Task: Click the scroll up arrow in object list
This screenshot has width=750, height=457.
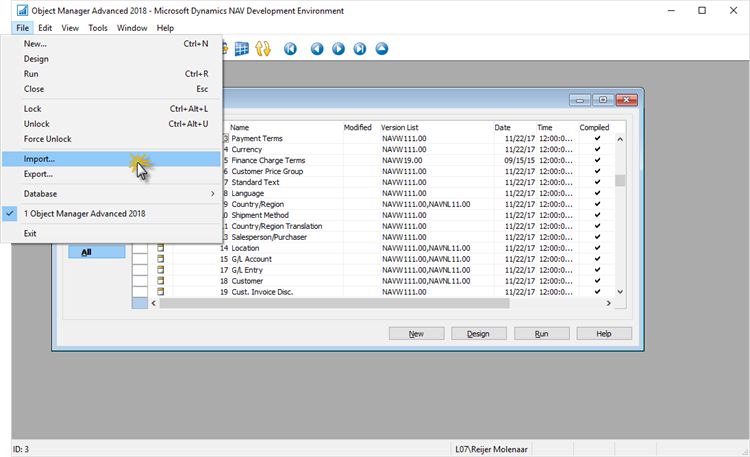Action: coord(620,139)
